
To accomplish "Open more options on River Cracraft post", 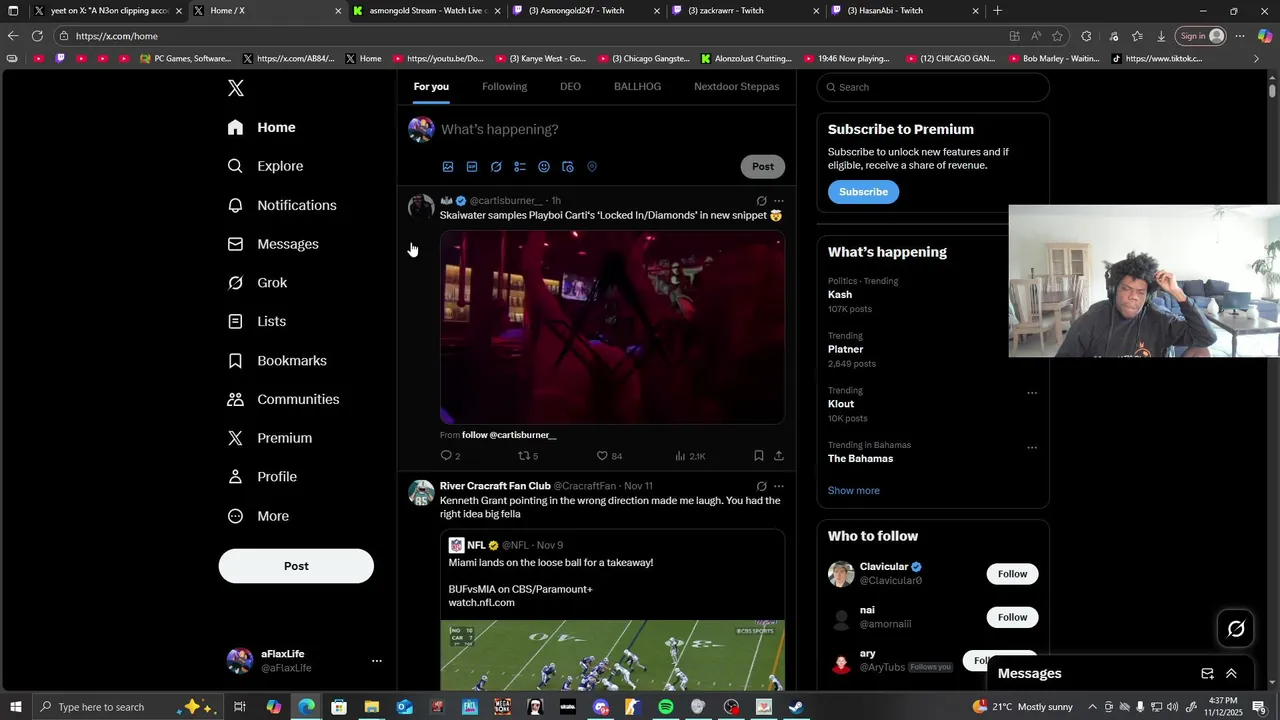I will (779, 486).
